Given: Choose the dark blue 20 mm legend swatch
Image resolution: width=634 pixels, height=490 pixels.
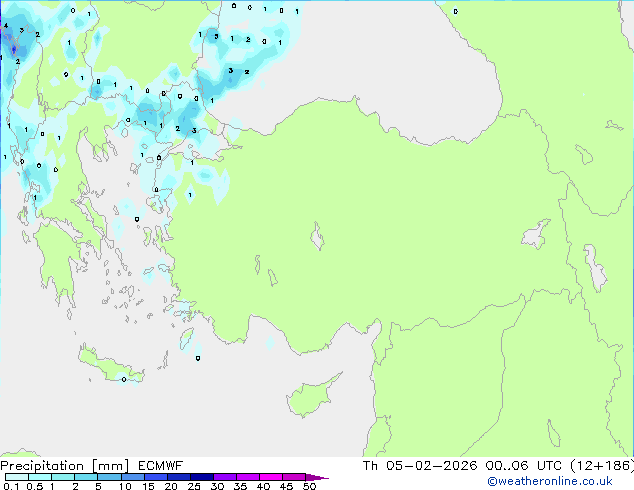Looking at the screenshot, I should (180, 477).
